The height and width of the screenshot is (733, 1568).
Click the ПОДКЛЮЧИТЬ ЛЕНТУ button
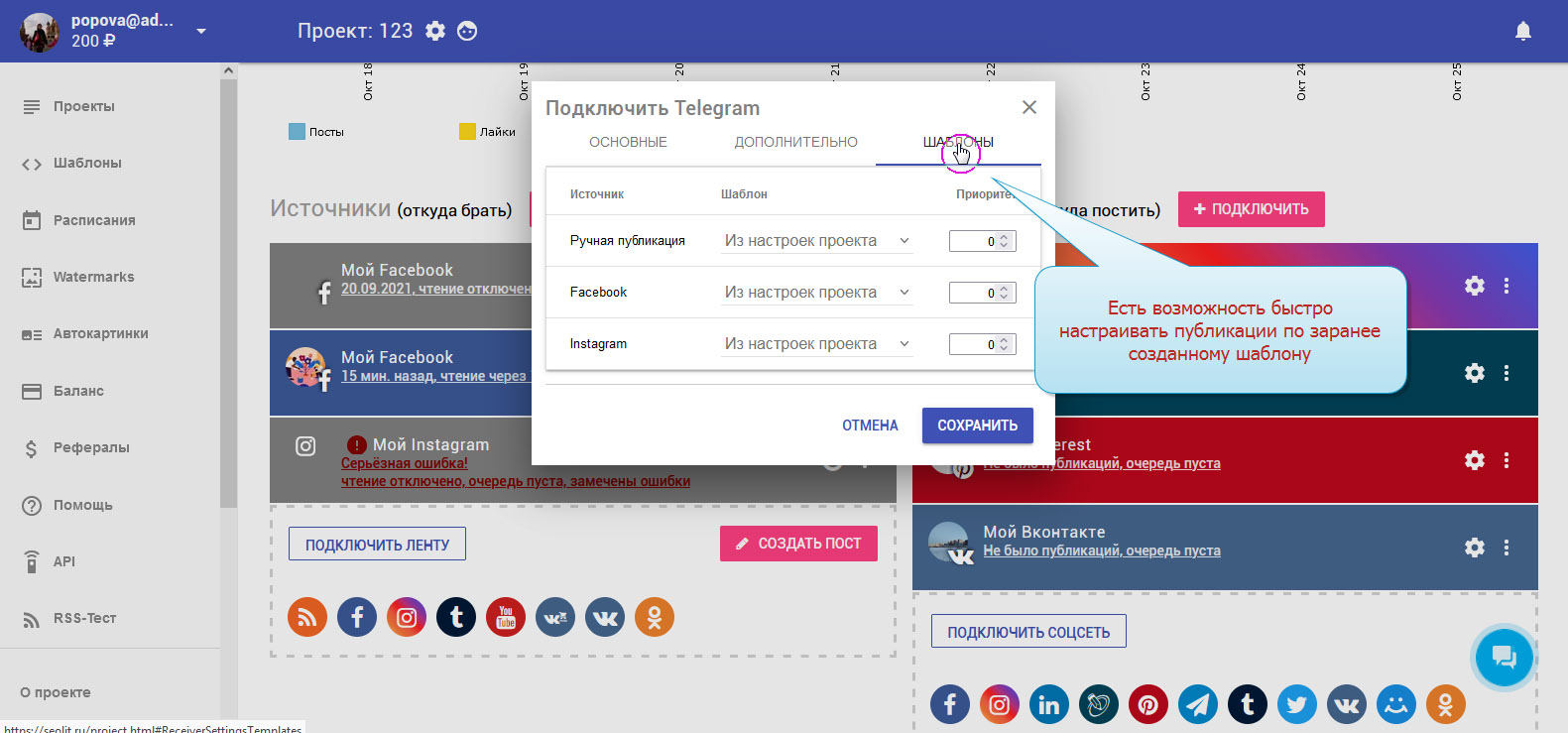pos(377,545)
